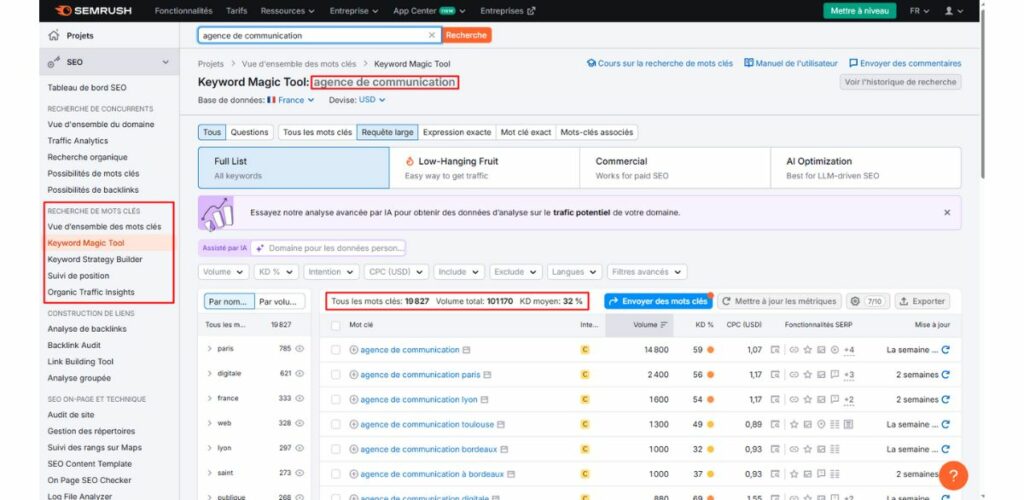Close the AI analysis banner
This screenshot has width=1024, height=500.
click(947, 213)
